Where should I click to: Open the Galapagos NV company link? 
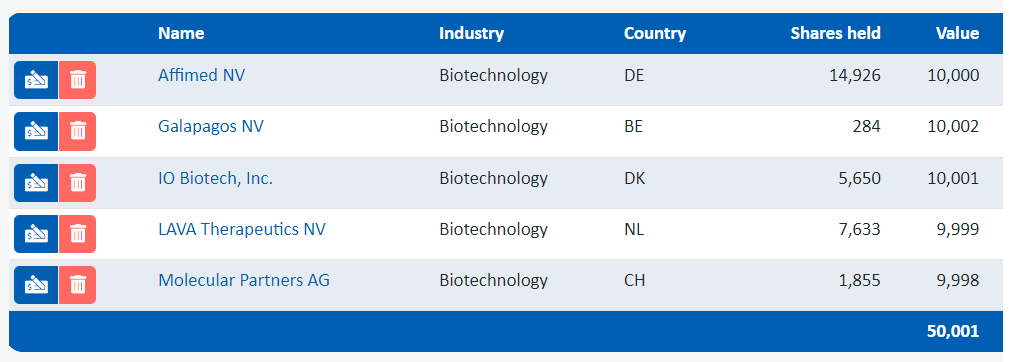click(211, 126)
